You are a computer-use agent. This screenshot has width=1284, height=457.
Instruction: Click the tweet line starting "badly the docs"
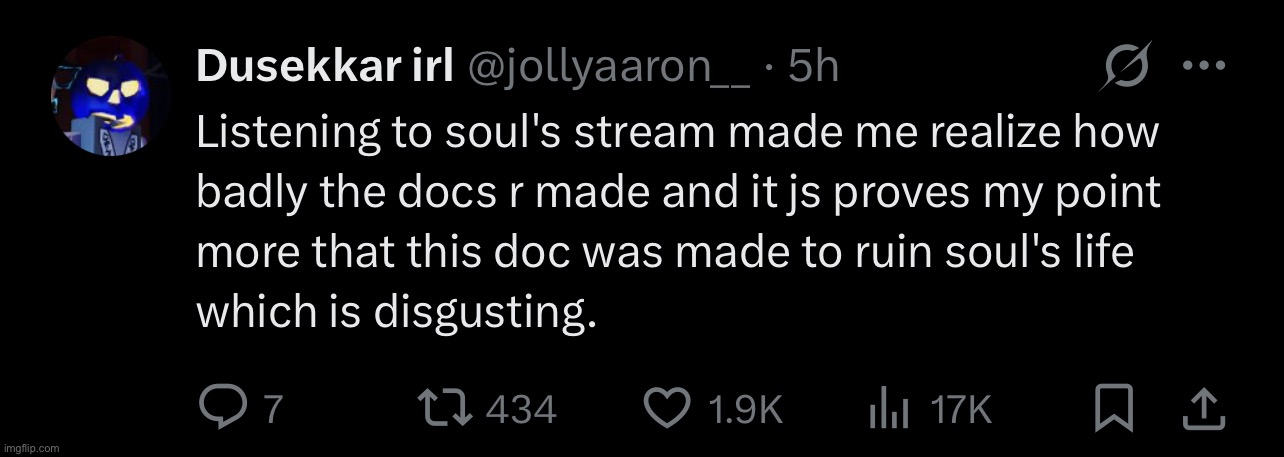click(x=678, y=193)
